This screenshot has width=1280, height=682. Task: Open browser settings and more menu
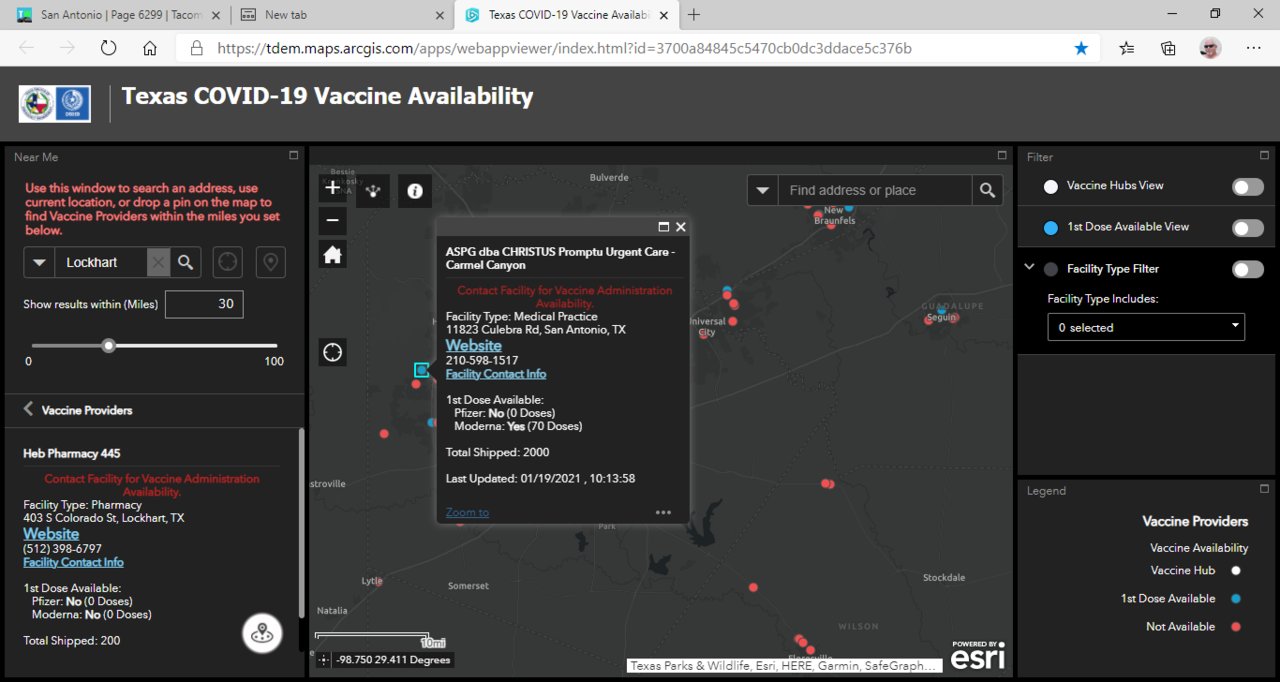point(1254,48)
